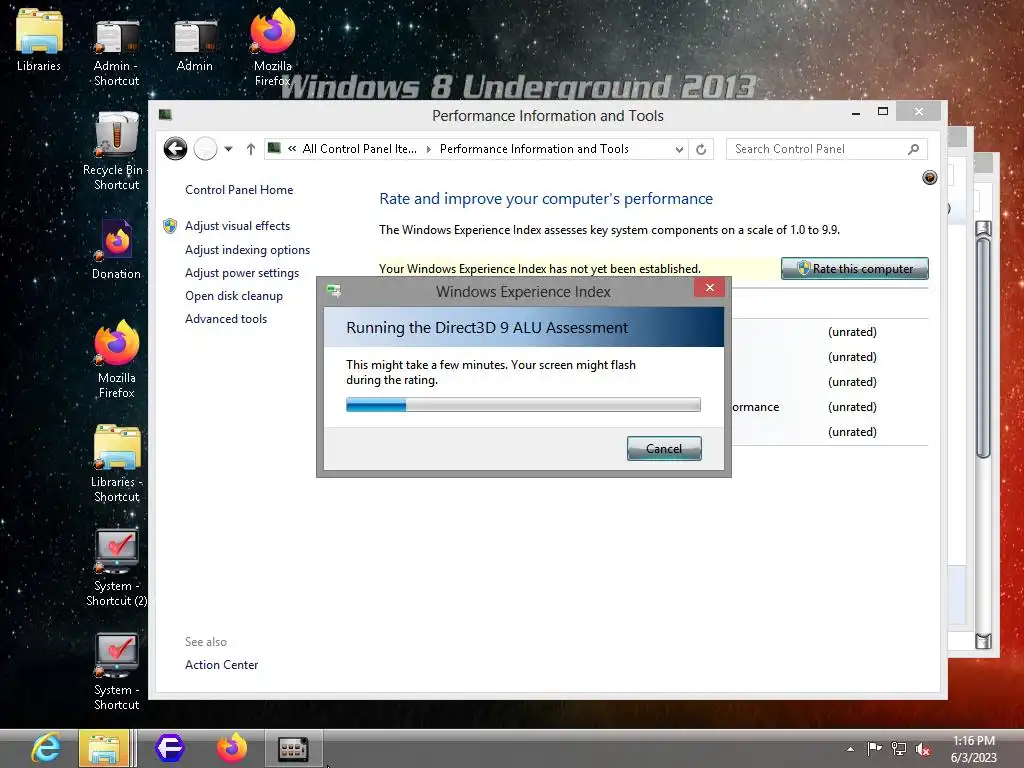Screen dimensions: 1024x768
Task: Click the All Control Panel Items breadcrumb
Action: (x=359, y=149)
